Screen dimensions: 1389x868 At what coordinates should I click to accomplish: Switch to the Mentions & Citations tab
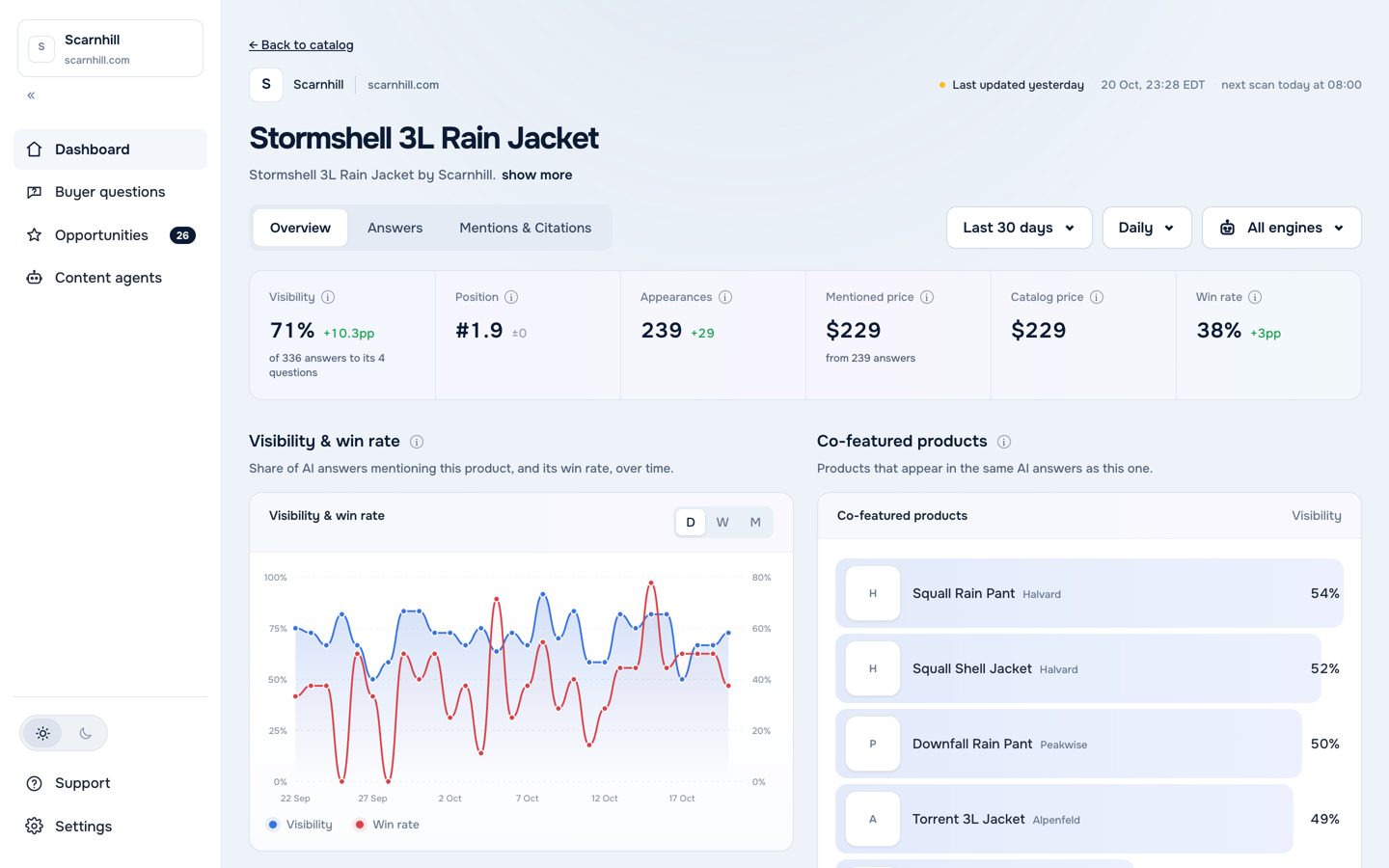(525, 228)
